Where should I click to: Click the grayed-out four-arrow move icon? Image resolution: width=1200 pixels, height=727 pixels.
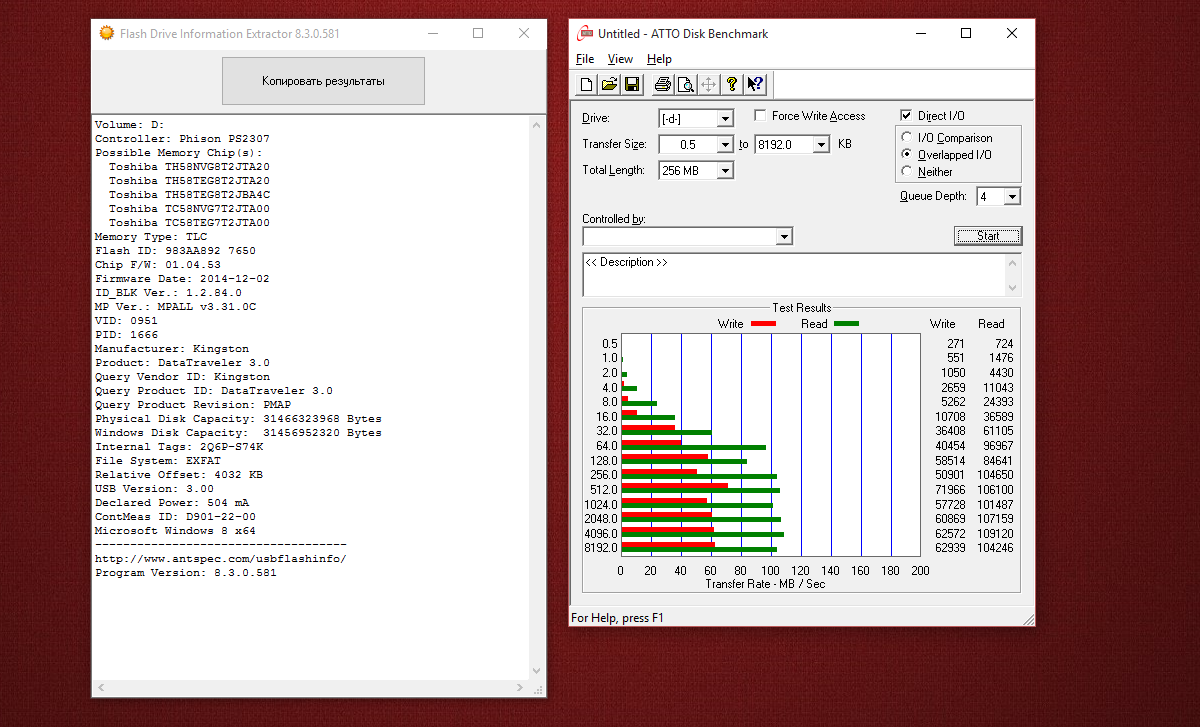coord(708,84)
